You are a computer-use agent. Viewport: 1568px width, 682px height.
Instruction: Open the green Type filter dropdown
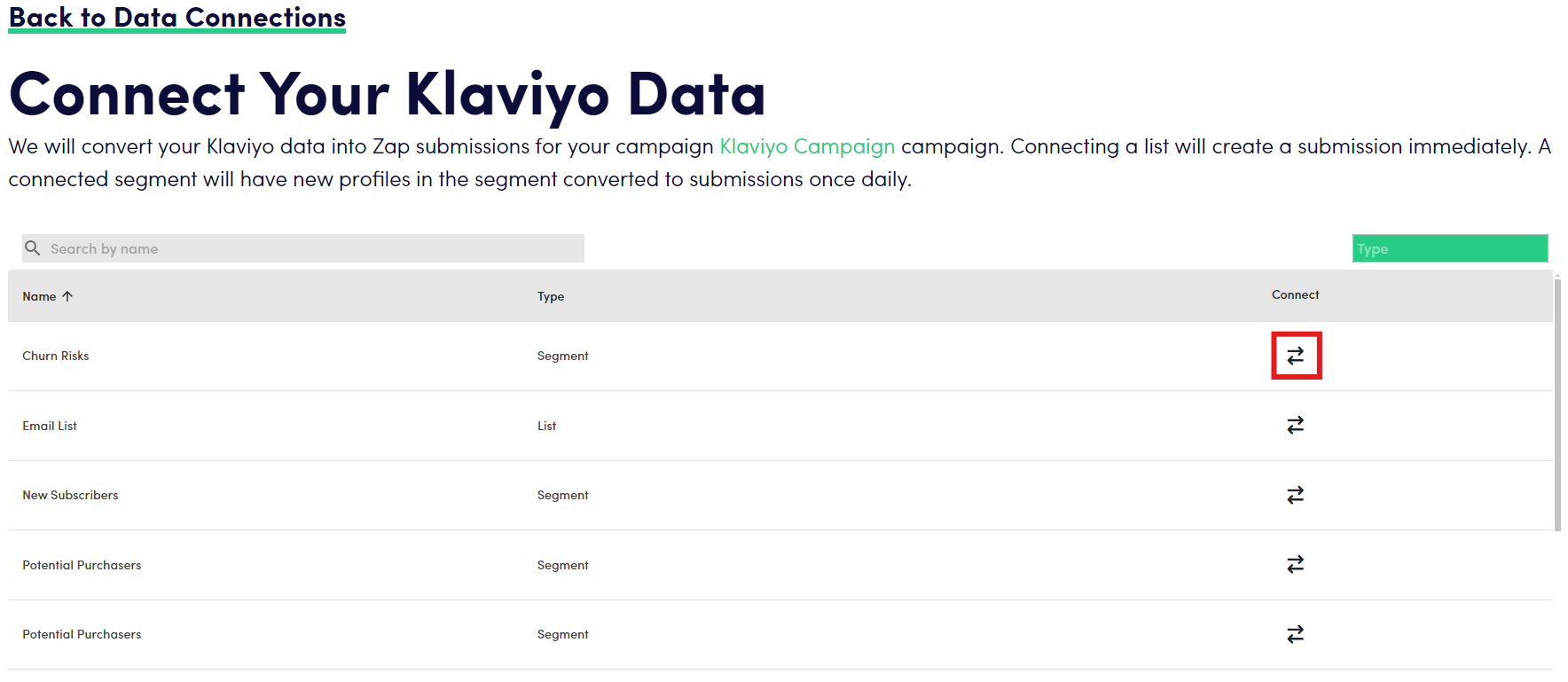(x=1449, y=248)
